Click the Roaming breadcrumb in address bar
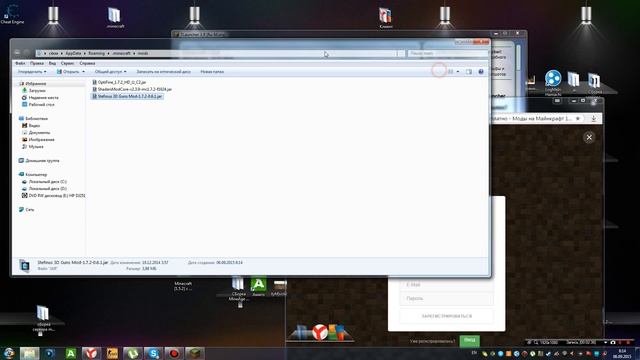Screen dimensions: 640x360 96,53
